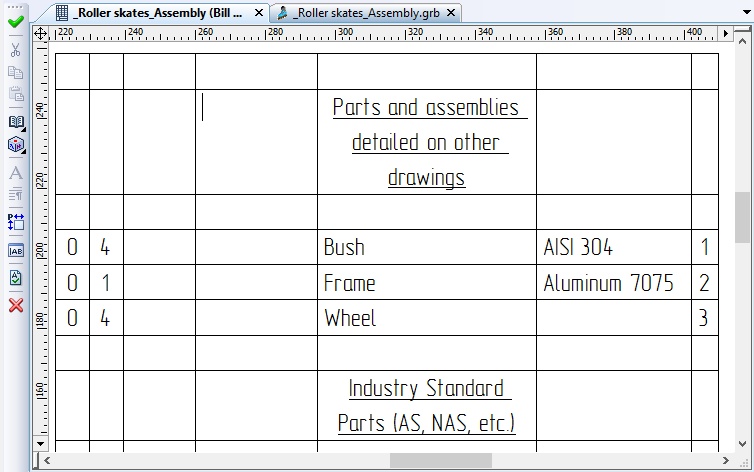Click the 3D cube variables icon
Viewport: 754px width, 472px height.
pos(16,145)
